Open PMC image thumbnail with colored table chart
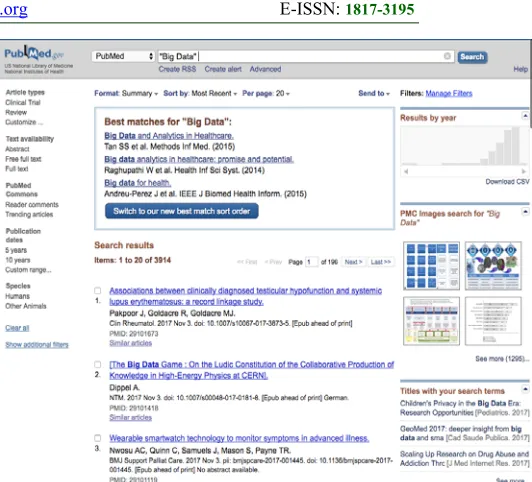This screenshot has height=482, width=532. coord(431,321)
